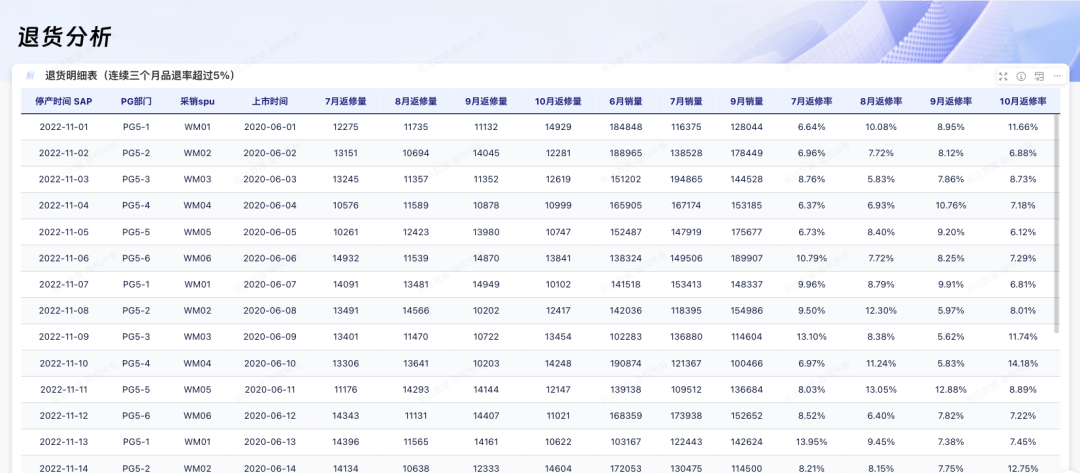The height and width of the screenshot is (473, 1080).
Task: Click the sales value 190874
Action: tap(626, 363)
